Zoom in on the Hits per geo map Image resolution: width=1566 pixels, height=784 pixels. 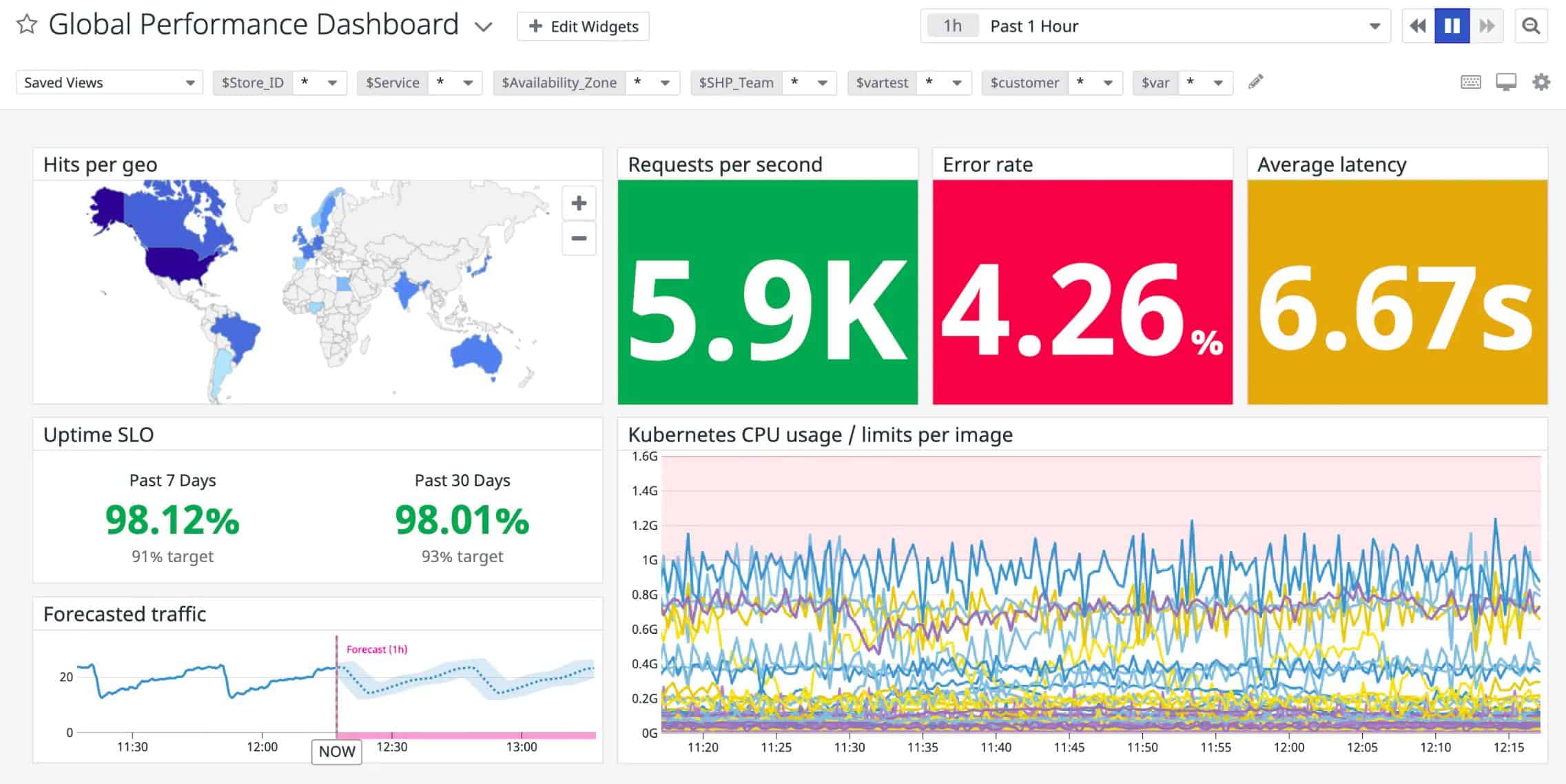[x=579, y=203]
